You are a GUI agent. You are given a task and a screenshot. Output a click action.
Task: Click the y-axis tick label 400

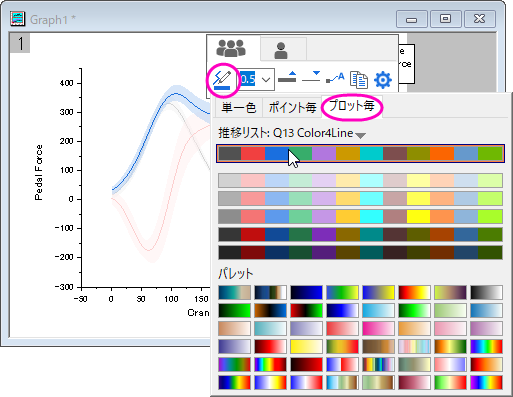(x=66, y=83)
